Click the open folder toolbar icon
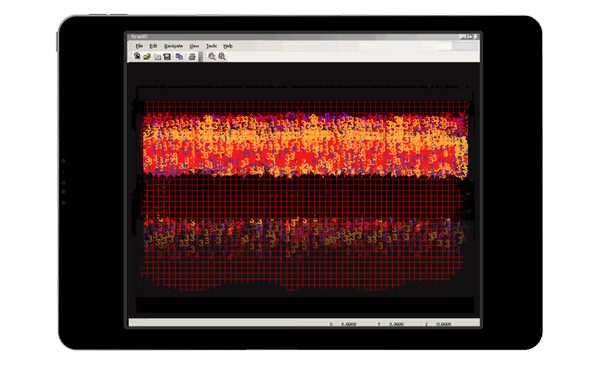Screen dimensions: 600x367 coord(147,57)
